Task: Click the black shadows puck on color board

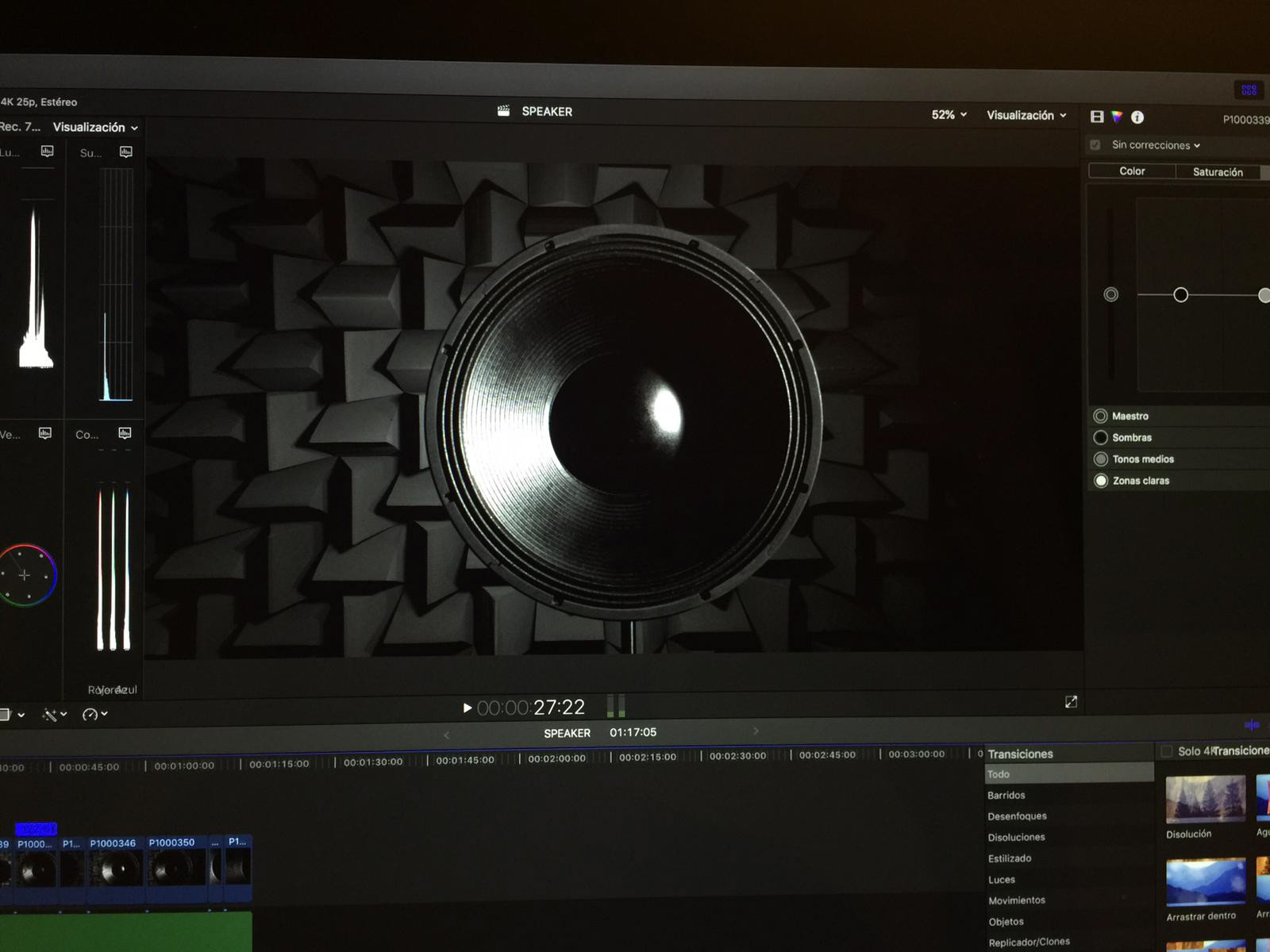Action: 1180,295
